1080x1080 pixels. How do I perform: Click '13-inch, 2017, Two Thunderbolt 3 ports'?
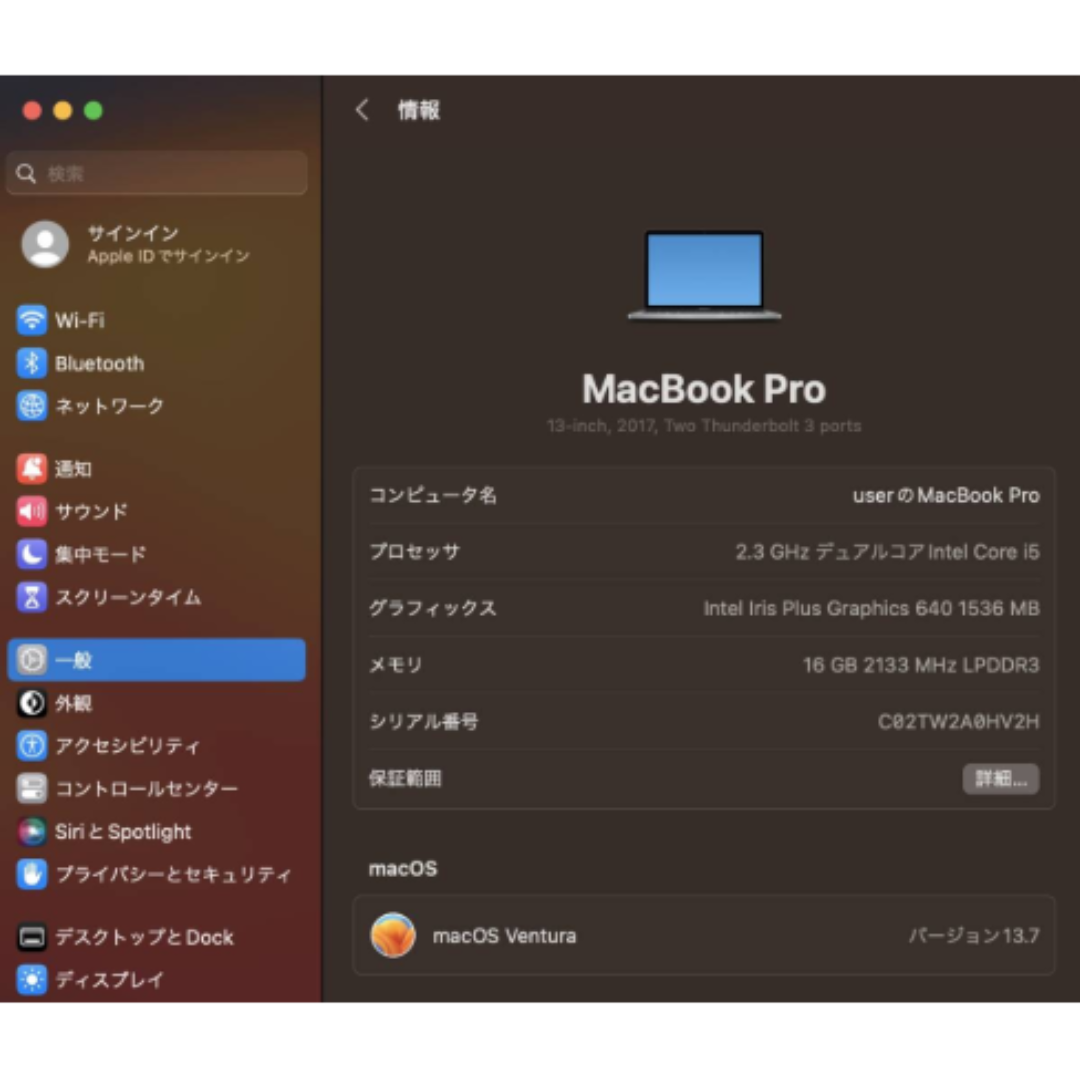click(x=704, y=426)
